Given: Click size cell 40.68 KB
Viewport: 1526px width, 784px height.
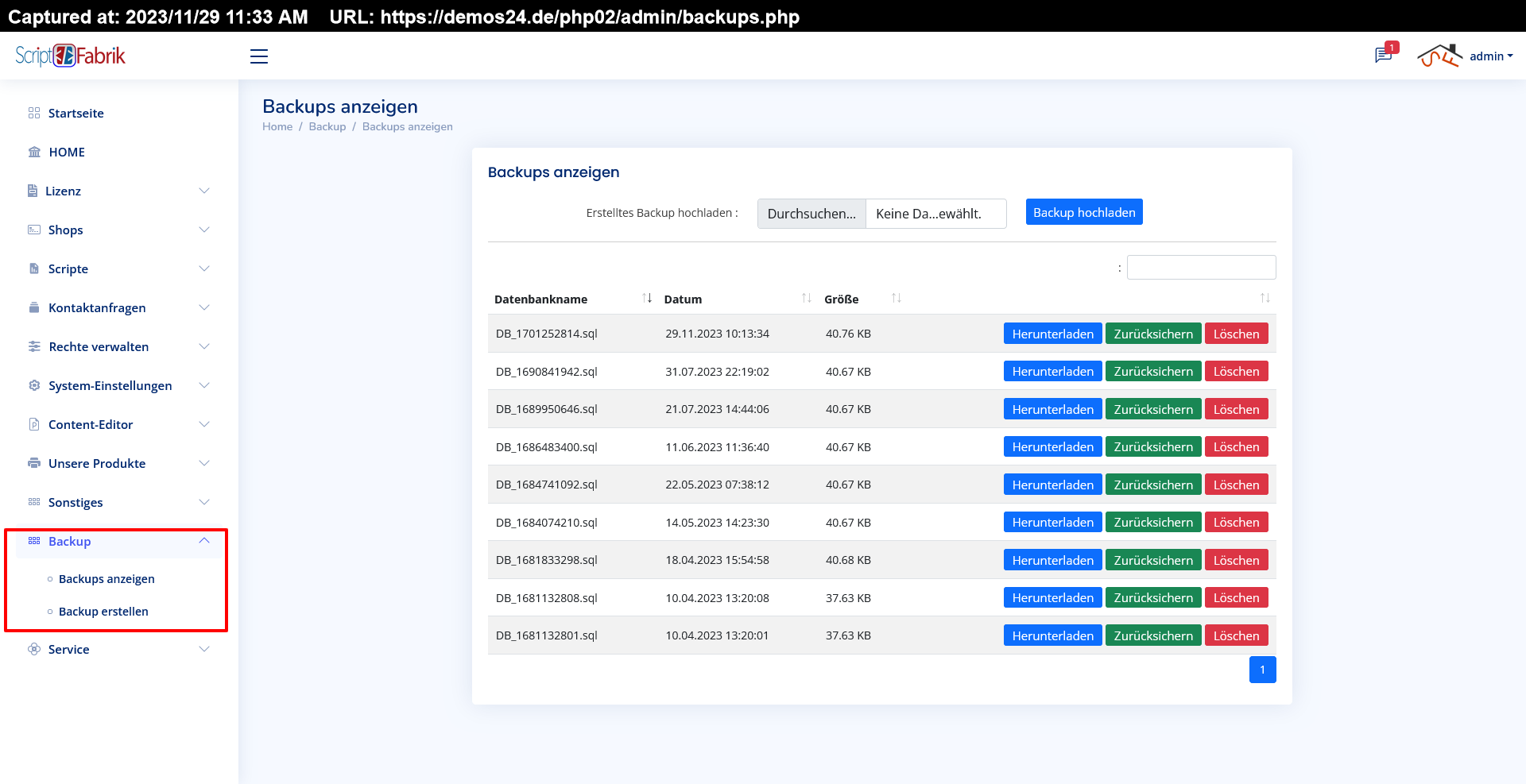Looking at the screenshot, I should 848,560.
